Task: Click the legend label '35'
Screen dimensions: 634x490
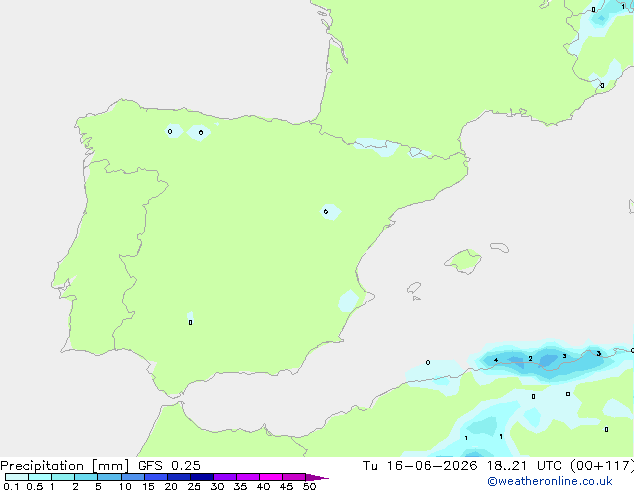Action: [240, 486]
